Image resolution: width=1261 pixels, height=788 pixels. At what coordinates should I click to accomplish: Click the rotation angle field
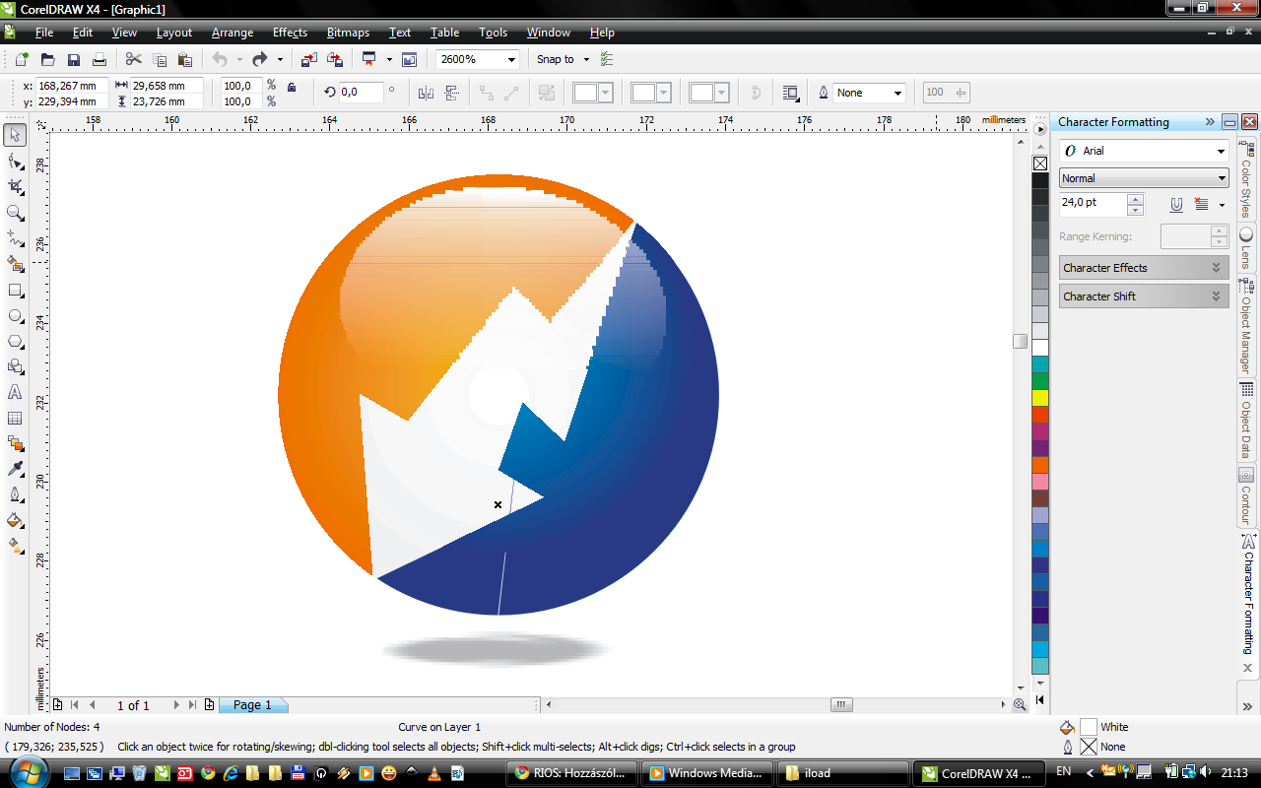click(x=360, y=92)
